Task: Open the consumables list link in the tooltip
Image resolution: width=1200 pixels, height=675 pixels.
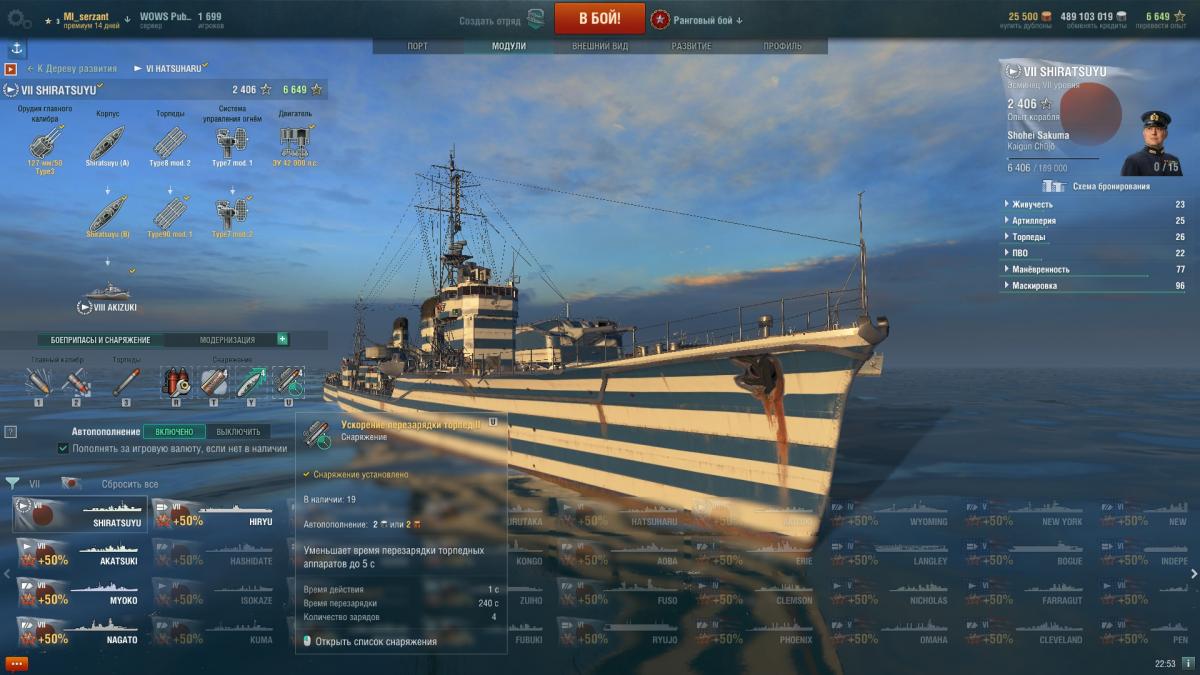Action: 369,641
